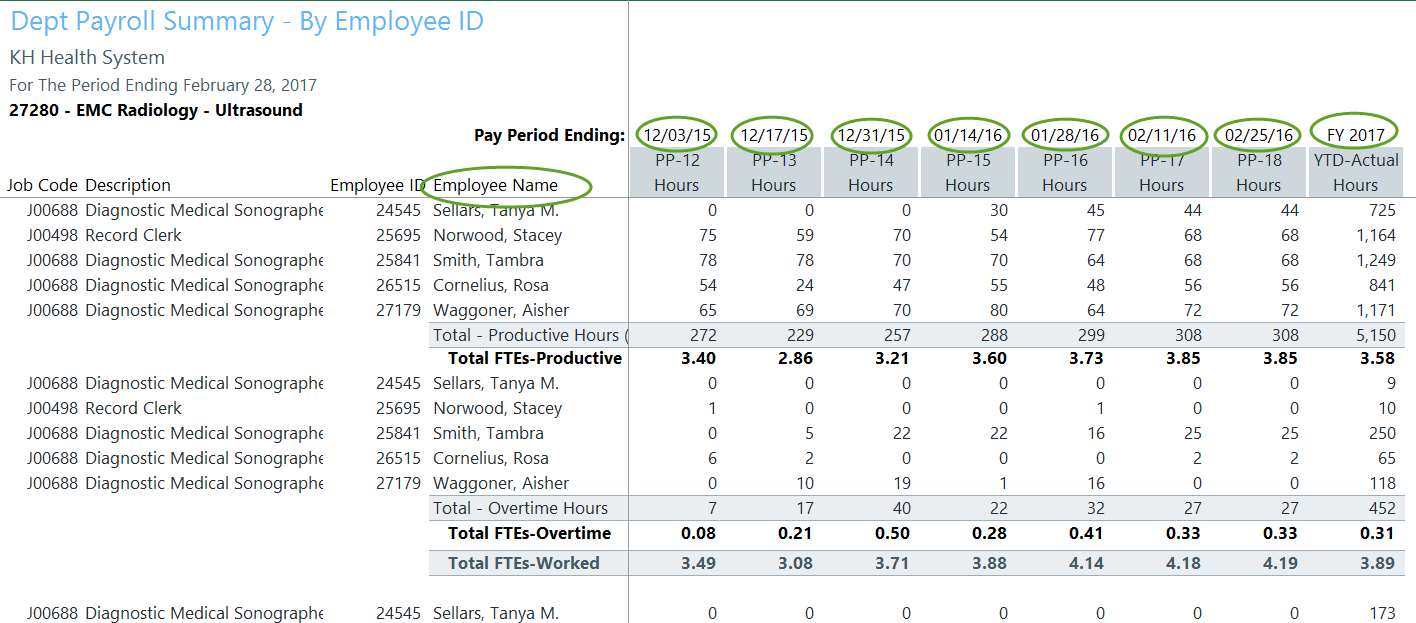
Task: Click the Total FTEs-Productive row label
Action: click(x=534, y=358)
